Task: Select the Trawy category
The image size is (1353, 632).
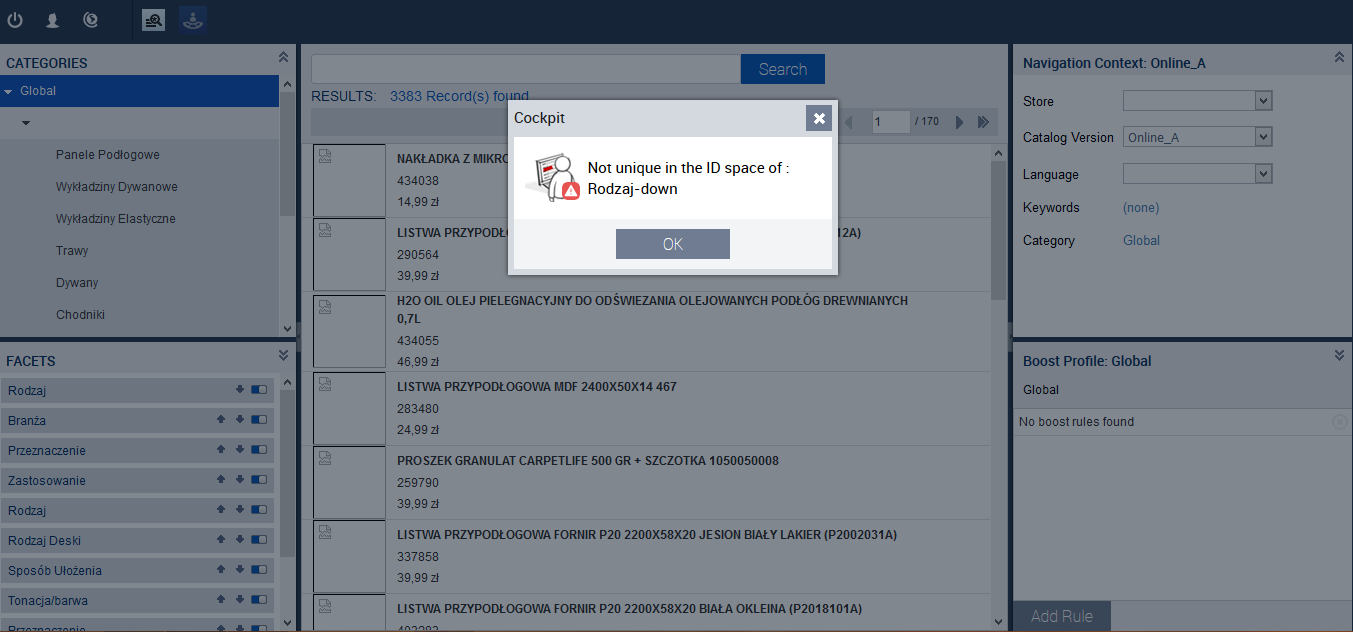Action: pos(72,251)
